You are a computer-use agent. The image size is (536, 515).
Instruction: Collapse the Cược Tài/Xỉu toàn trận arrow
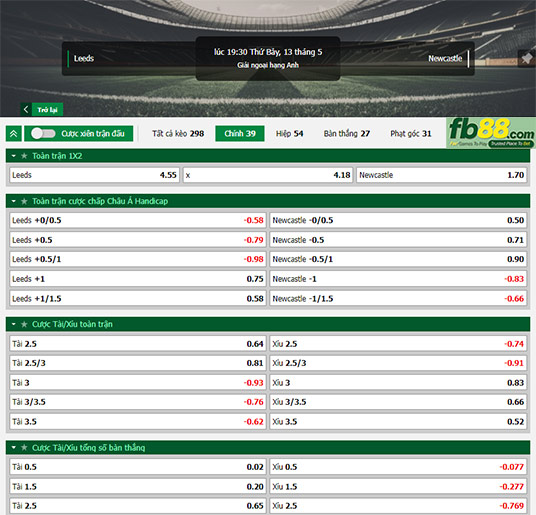14,324
